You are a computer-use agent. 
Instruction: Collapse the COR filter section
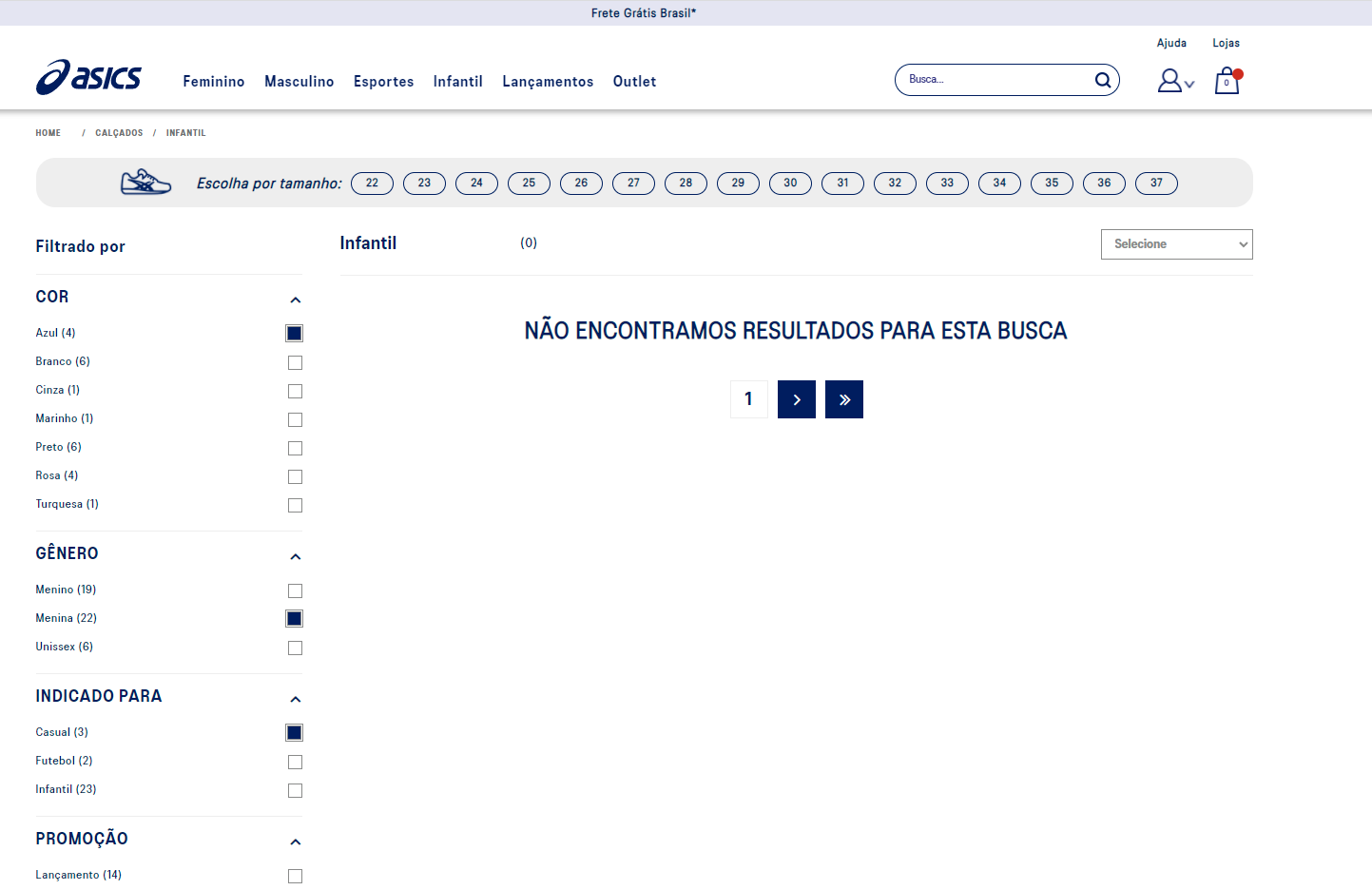[296, 300]
